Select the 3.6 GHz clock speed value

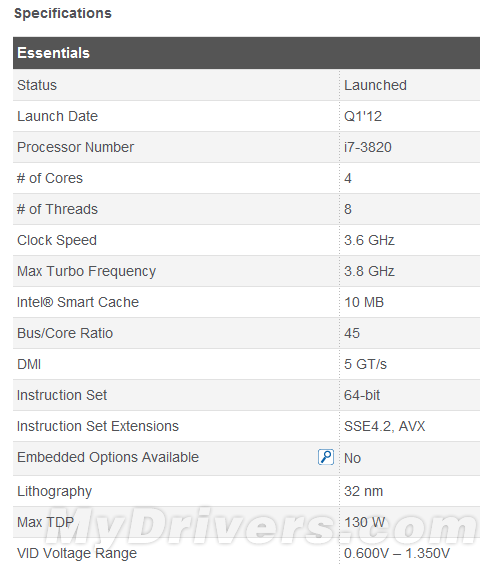coord(369,240)
